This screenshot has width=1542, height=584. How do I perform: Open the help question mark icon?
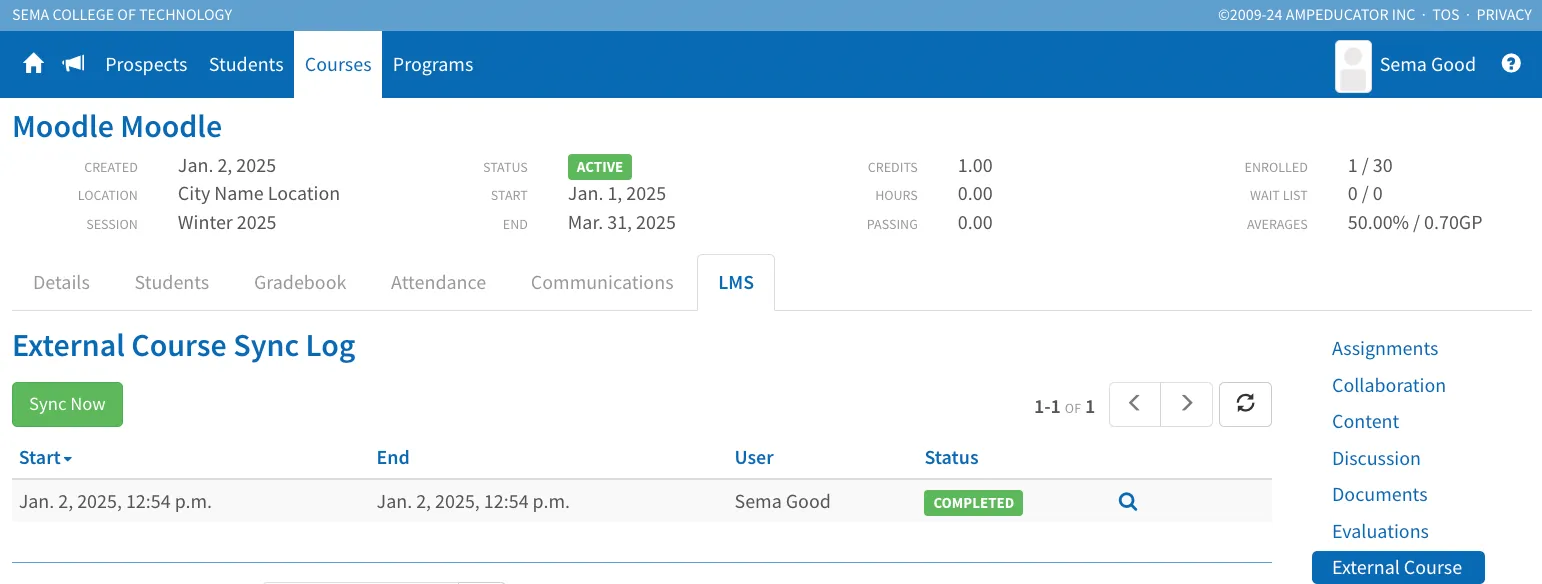pyautogui.click(x=1511, y=64)
